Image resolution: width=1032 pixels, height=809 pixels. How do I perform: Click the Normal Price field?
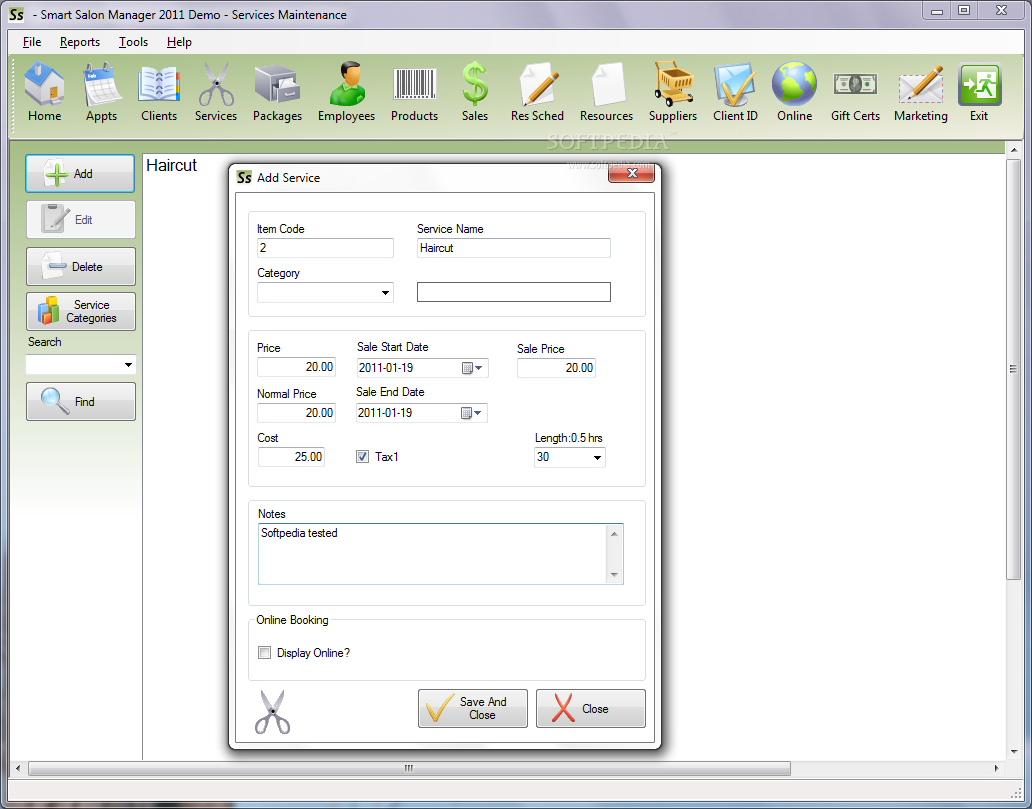[296, 413]
